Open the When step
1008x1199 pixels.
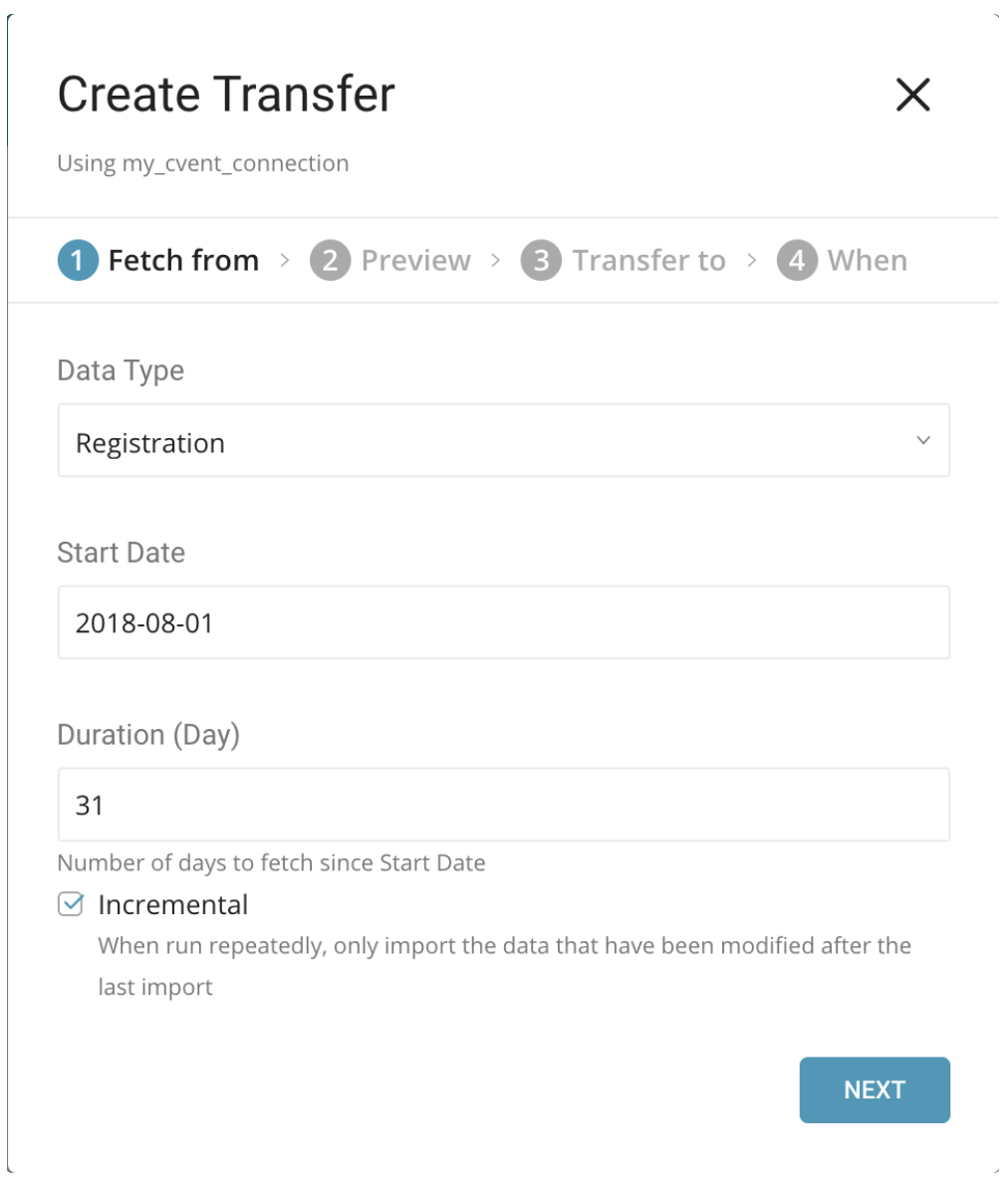point(867,261)
